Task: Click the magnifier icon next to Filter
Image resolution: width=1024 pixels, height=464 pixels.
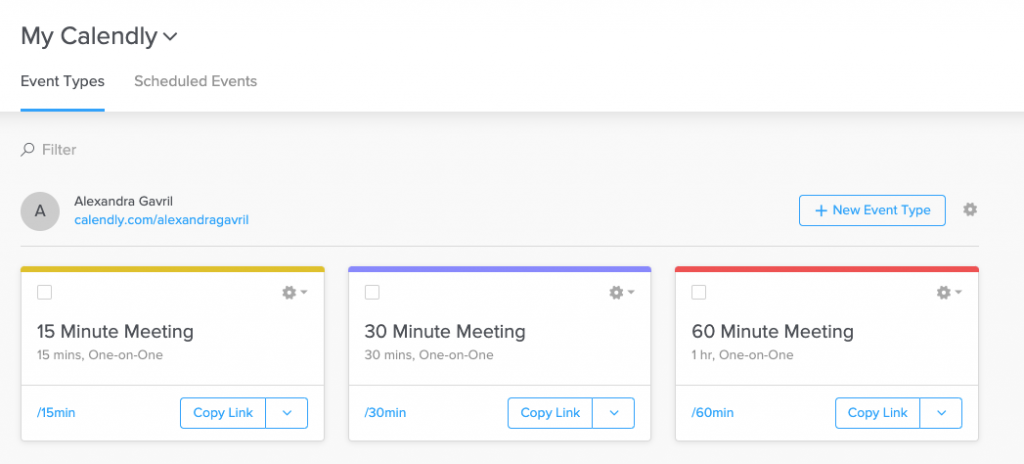Action: coord(27,150)
